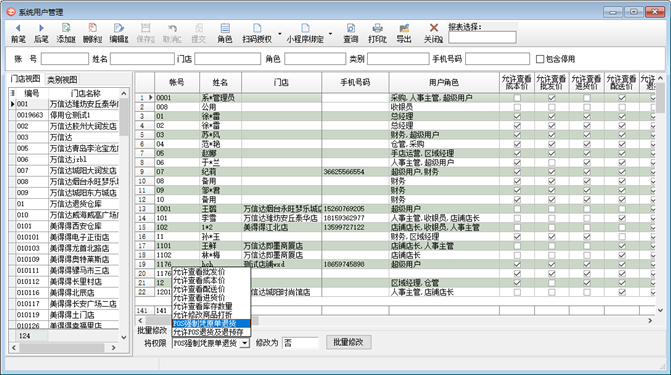Viewport: 671px width, 375px height.
Task: Switch to the 类别视图 tab
Action: (x=62, y=80)
